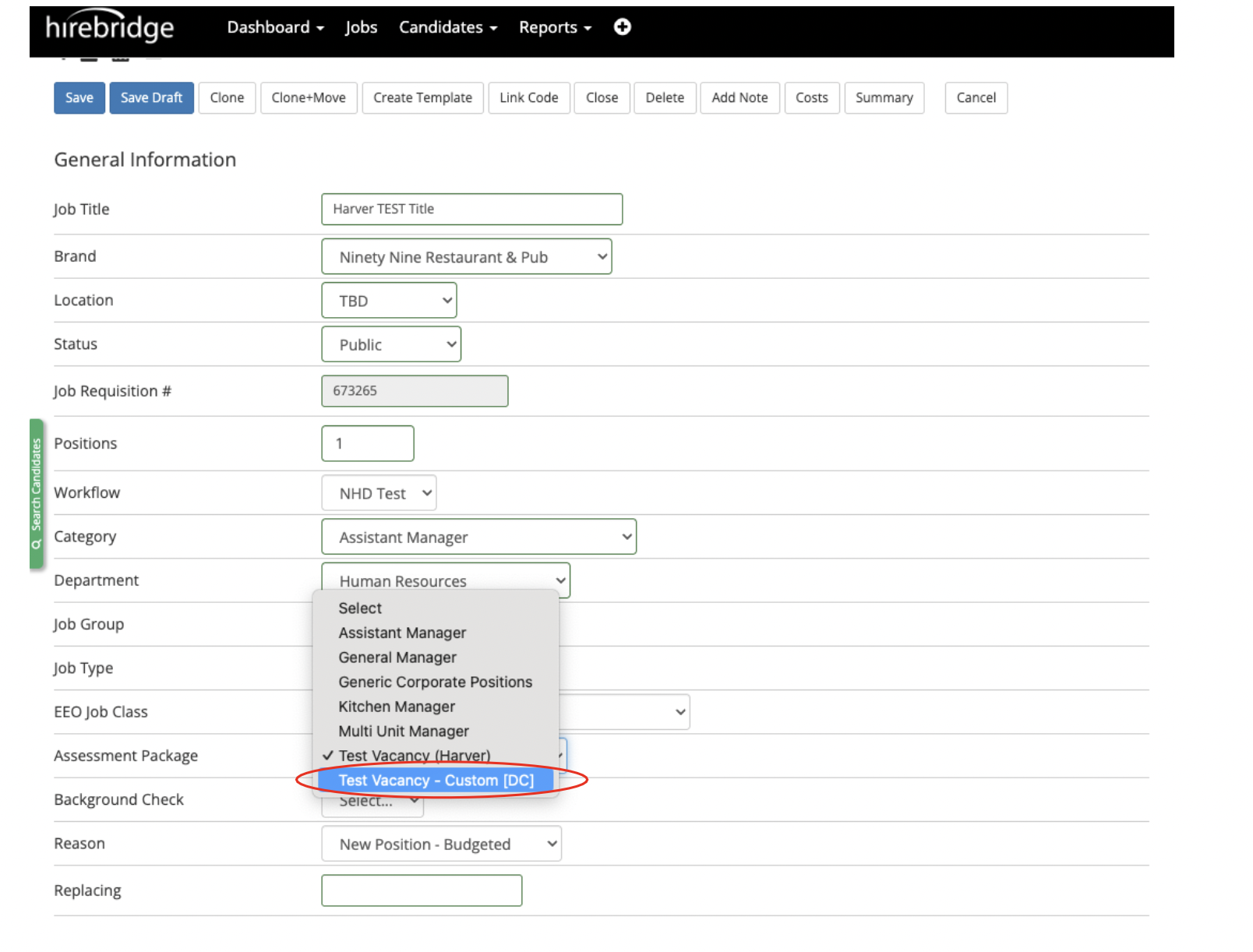The image size is (1253, 952).
Task: Expand the Candidates menu
Action: pyautogui.click(x=447, y=27)
